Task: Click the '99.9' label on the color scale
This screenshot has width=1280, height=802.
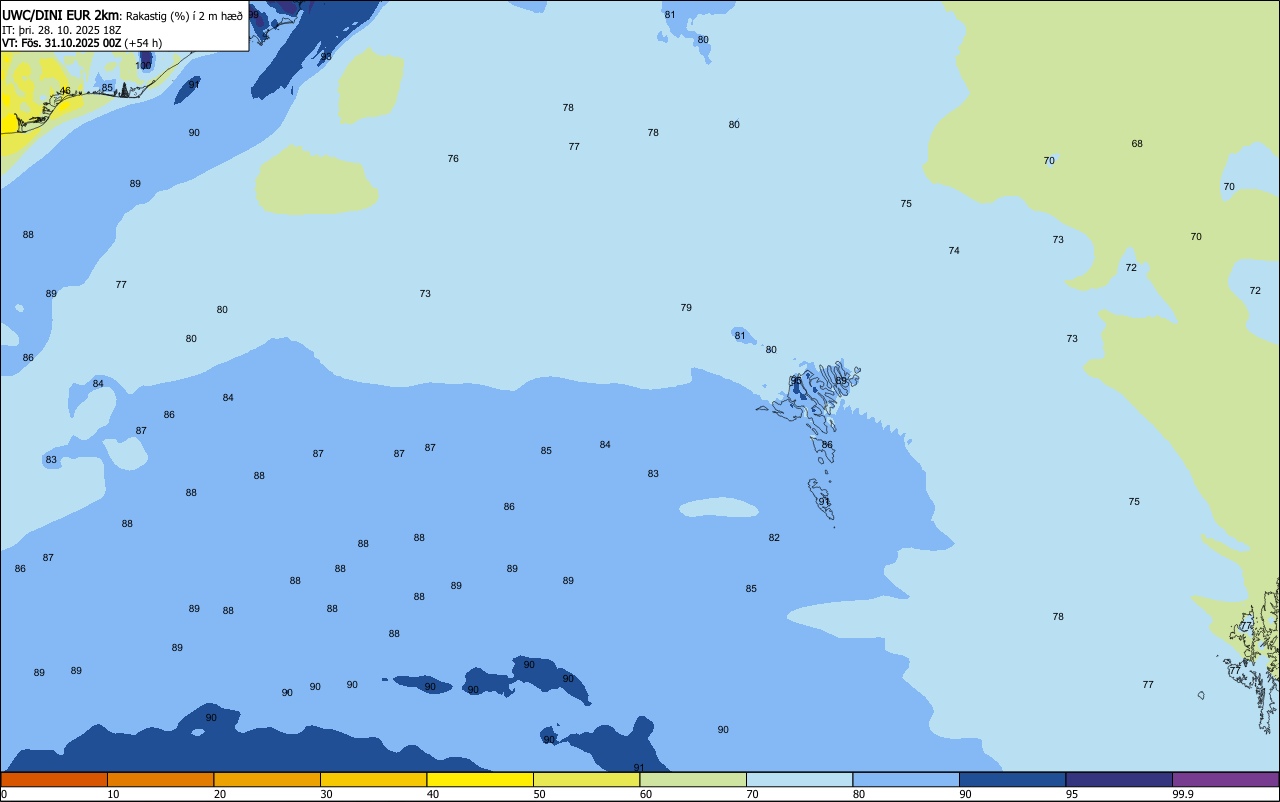Action: tap(1183, 794)
